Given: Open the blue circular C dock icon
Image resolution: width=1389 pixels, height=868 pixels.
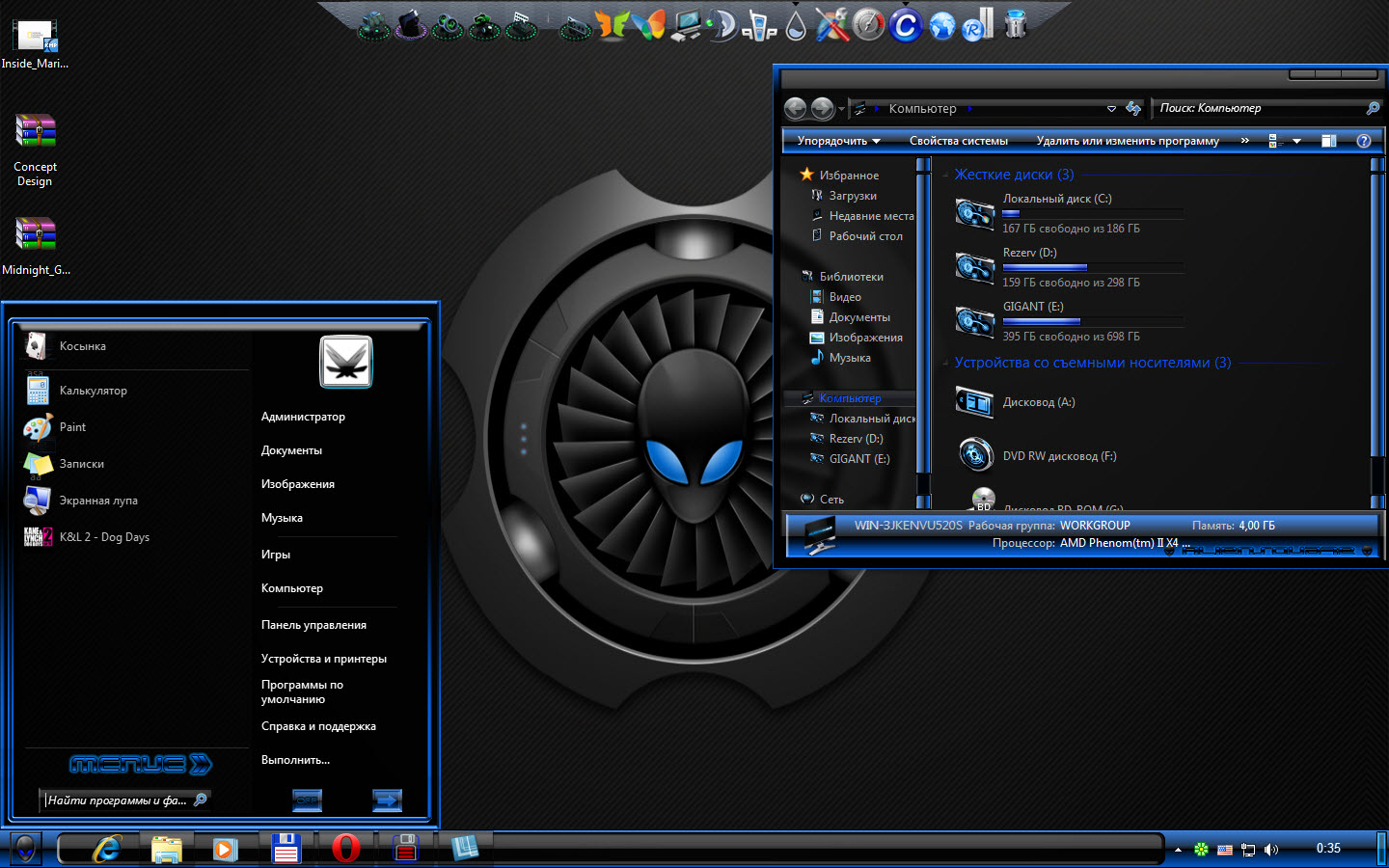Looking at the screenshot, I should coord(905,25).
